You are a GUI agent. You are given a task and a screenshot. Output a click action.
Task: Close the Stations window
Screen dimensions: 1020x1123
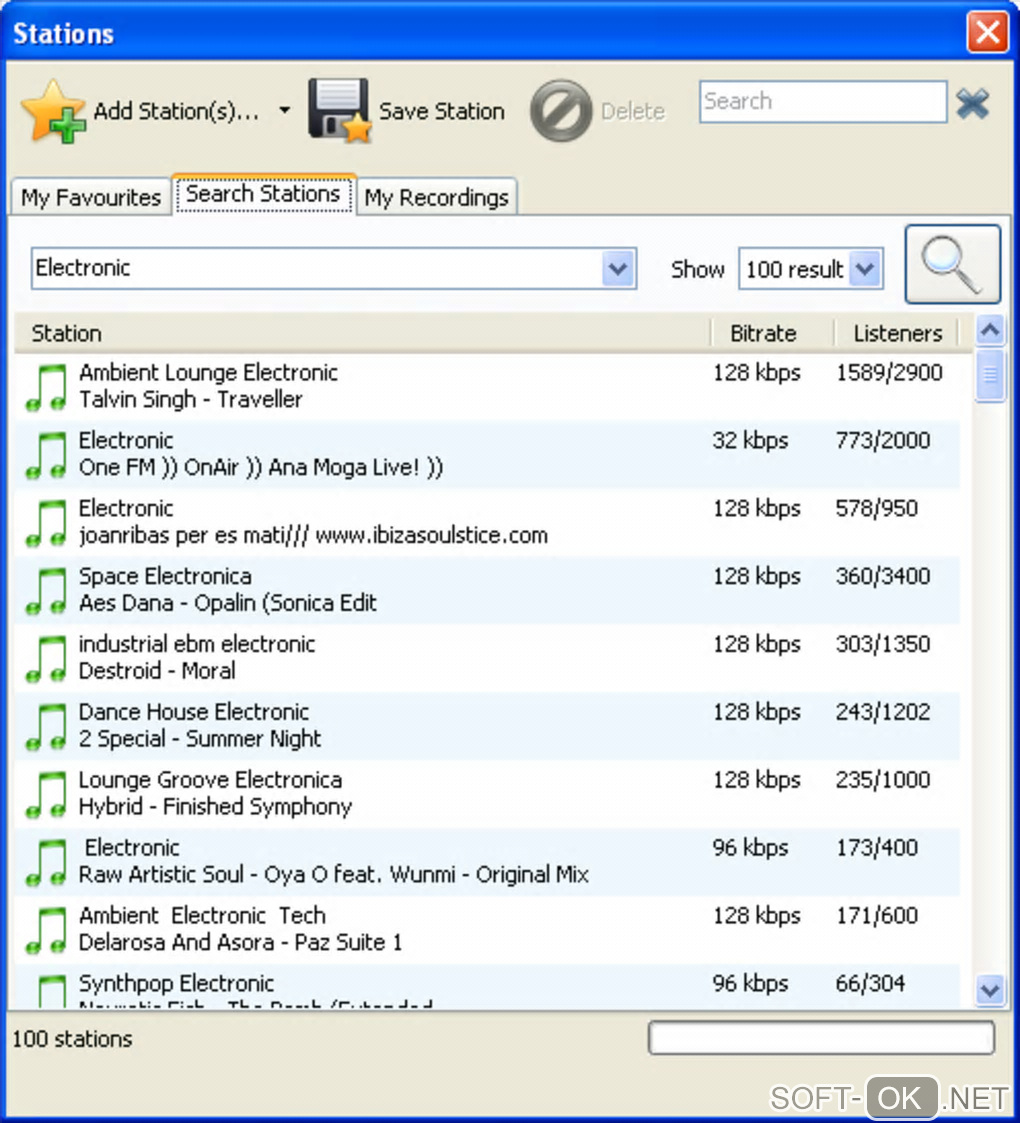[x=988, y=32]
